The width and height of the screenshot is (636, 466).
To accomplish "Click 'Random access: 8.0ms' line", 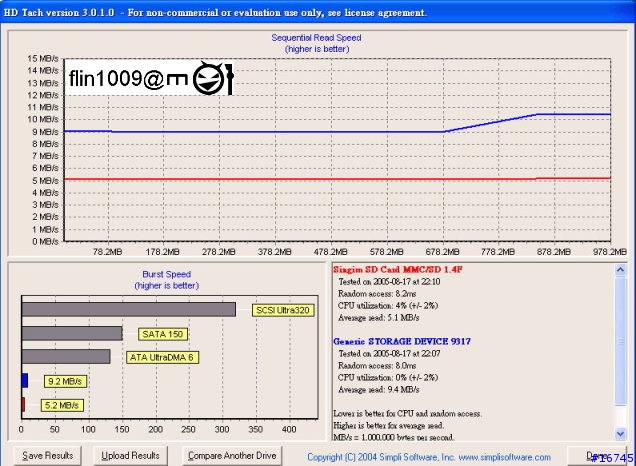I will coord(377,365).
